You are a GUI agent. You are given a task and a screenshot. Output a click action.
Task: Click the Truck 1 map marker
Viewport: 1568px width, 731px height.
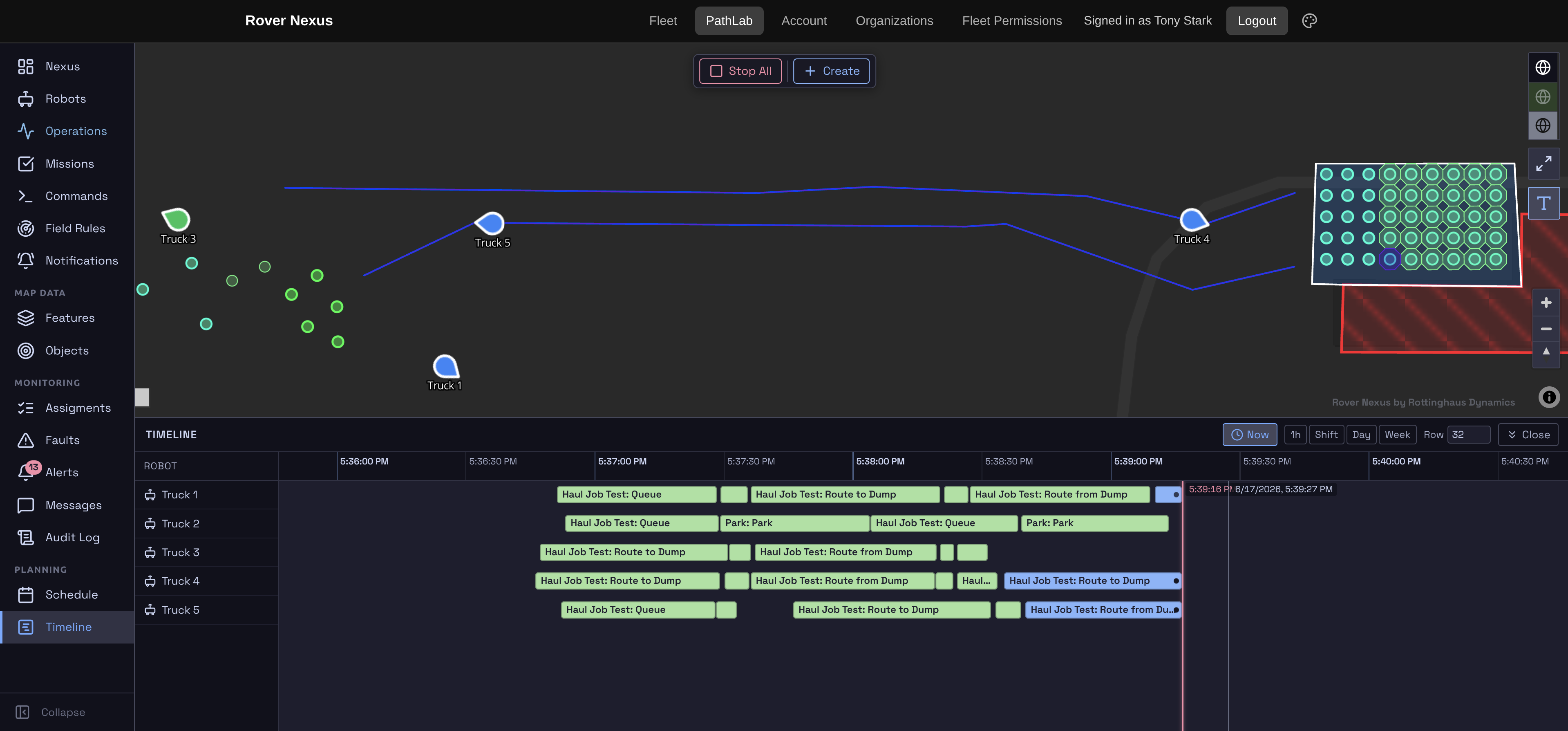445,367
